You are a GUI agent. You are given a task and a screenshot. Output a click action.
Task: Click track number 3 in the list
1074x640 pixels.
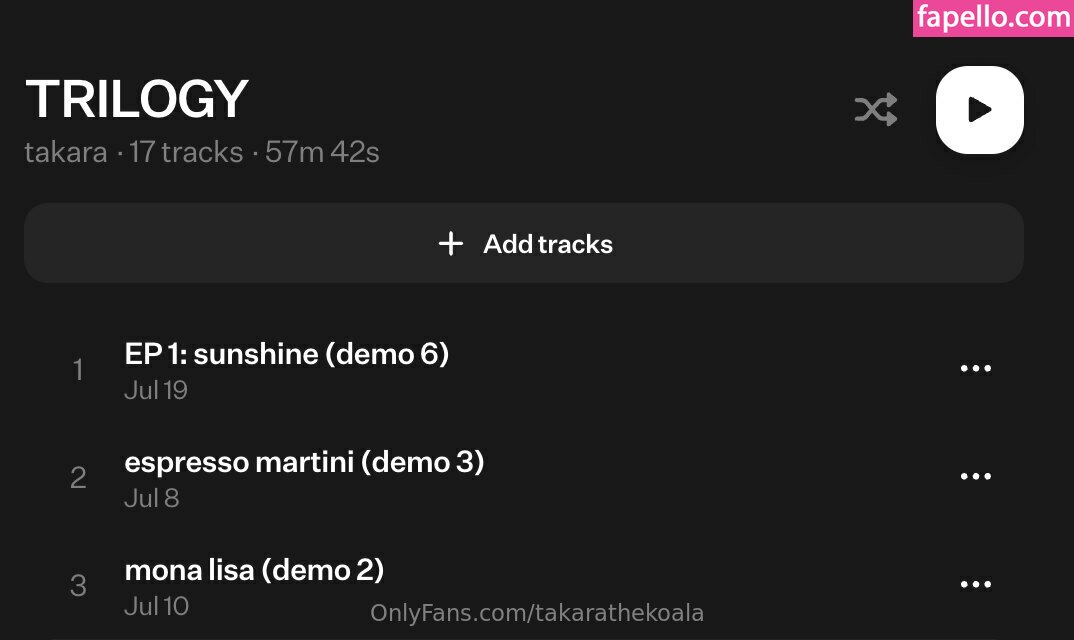click(78, 586)
